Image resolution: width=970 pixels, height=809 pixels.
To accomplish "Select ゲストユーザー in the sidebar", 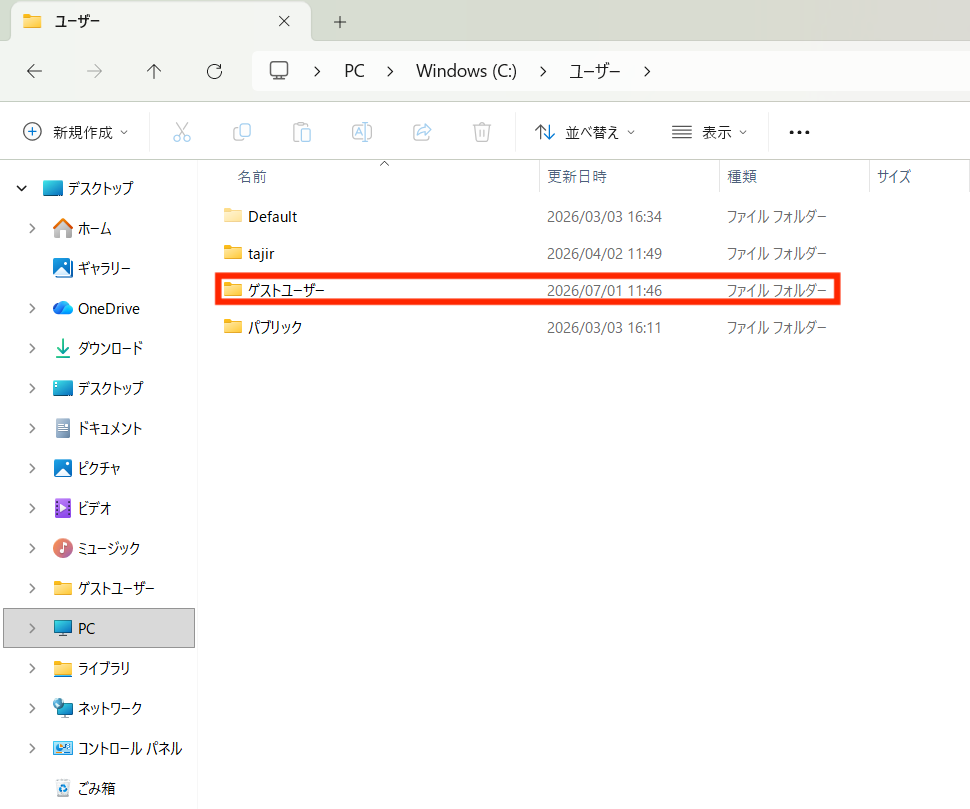I will click(x=116, y=588).
